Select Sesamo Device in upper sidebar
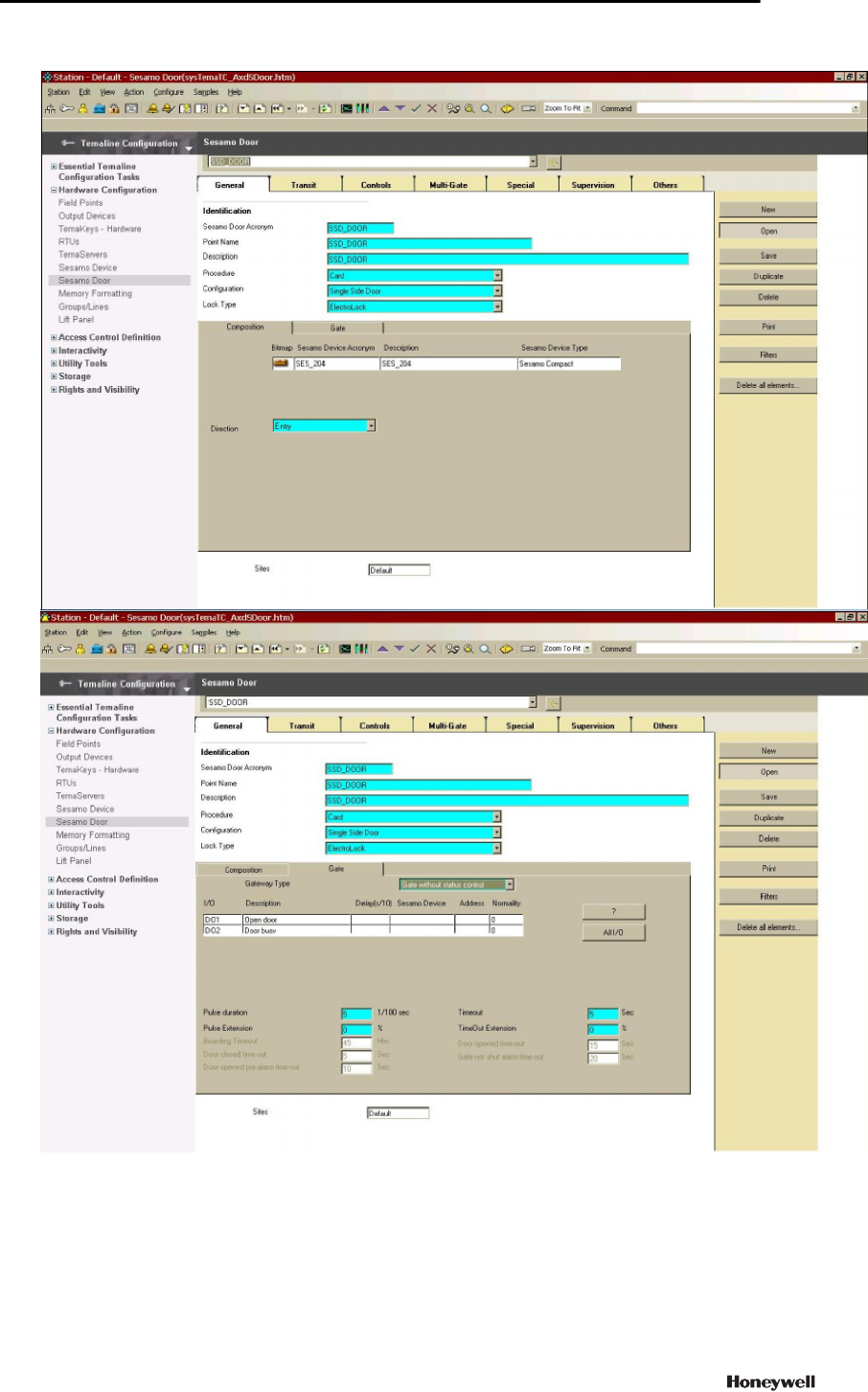 pyautogui.click(x=87, y=268)
